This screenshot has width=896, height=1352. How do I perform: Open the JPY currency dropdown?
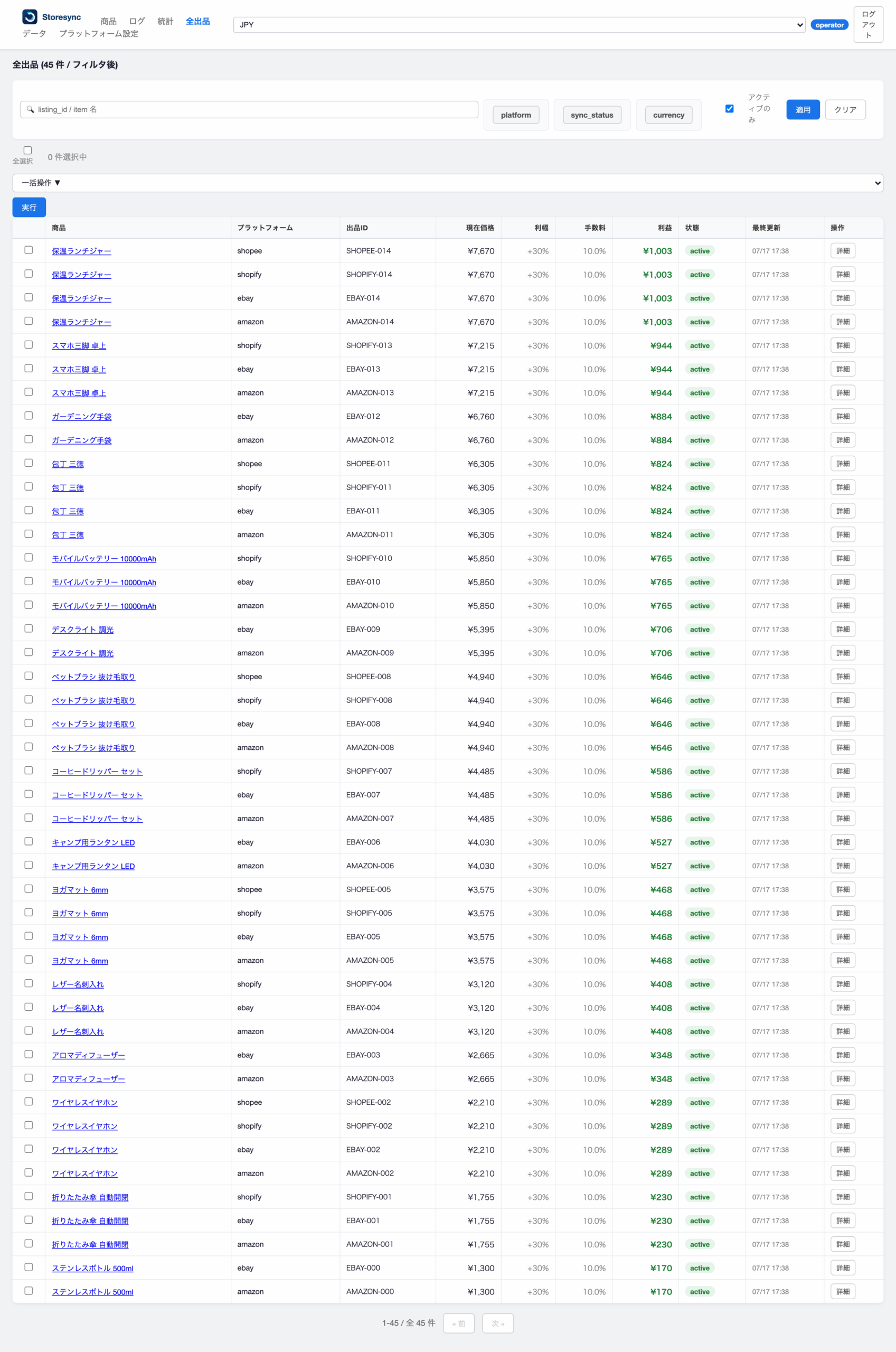[x=519, y=25]
